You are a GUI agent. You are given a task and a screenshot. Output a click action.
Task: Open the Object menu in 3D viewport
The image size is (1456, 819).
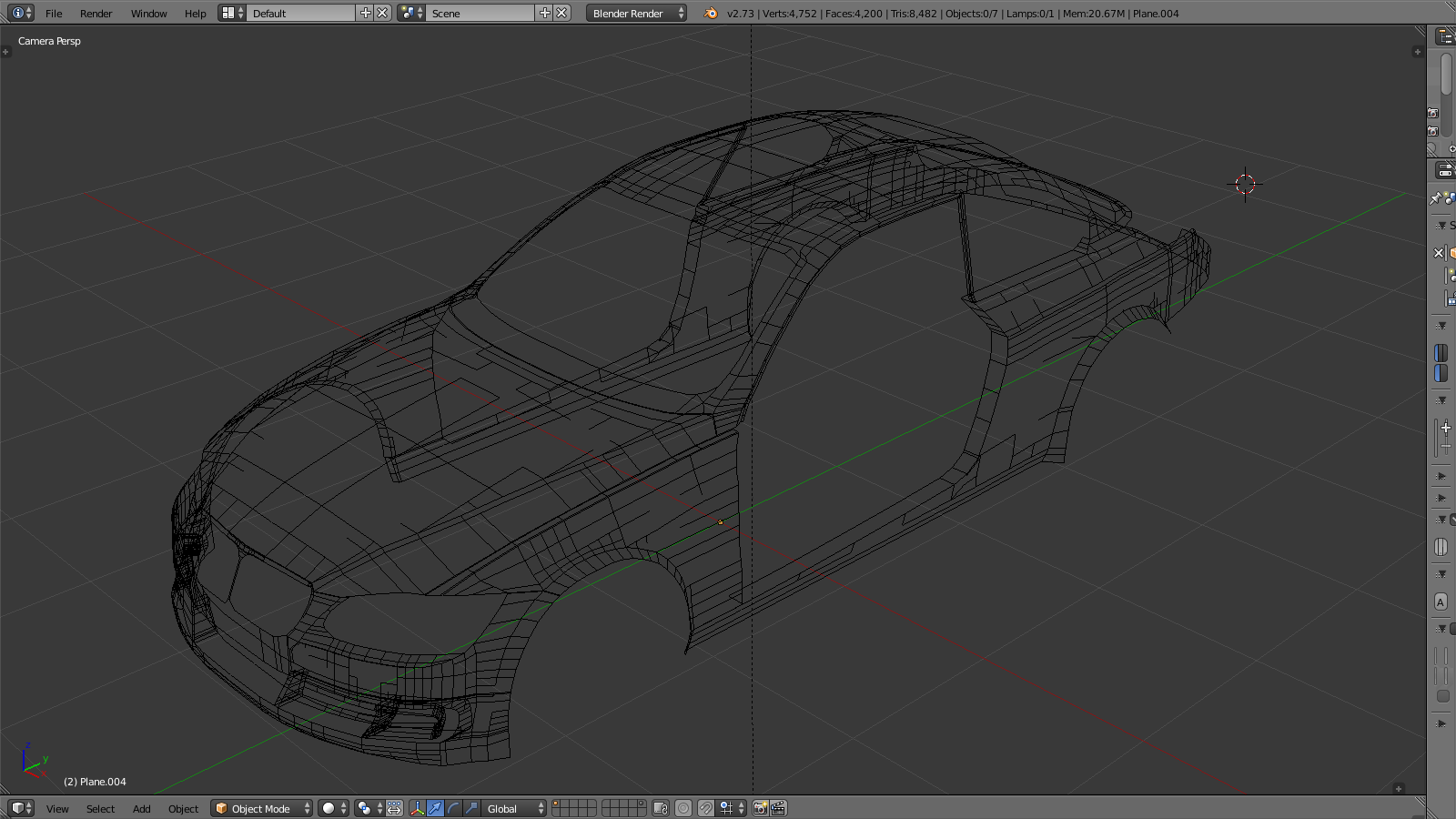click(183, 809)
